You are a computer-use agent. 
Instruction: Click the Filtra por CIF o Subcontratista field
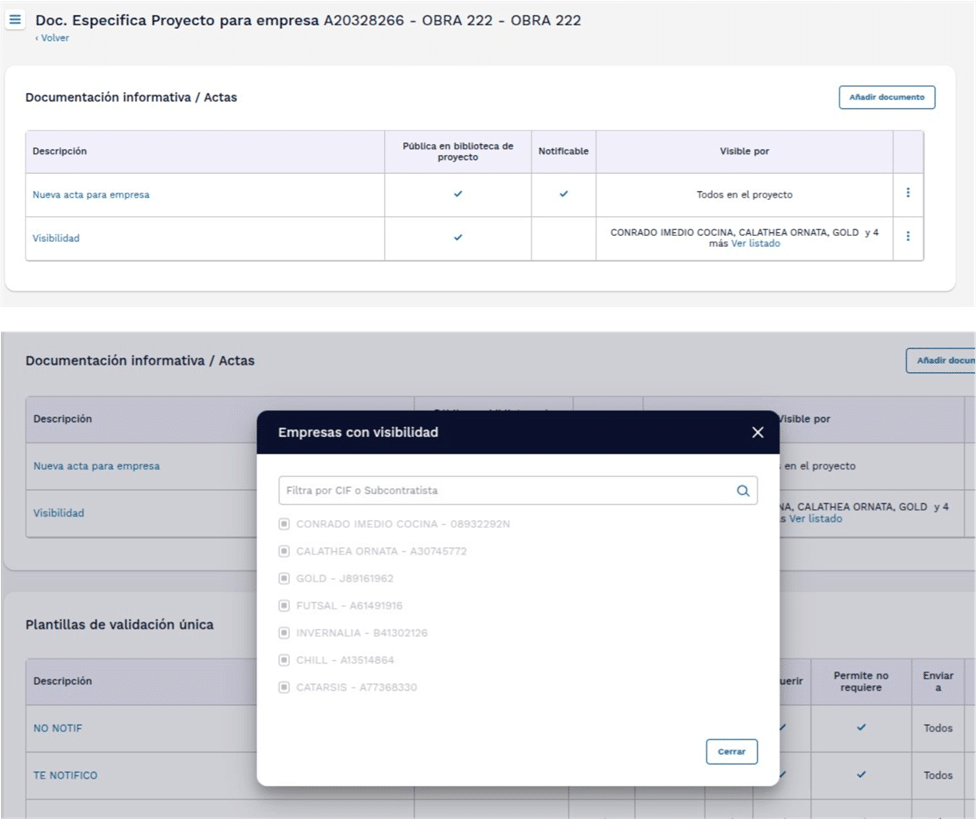(x=505, y=491)
